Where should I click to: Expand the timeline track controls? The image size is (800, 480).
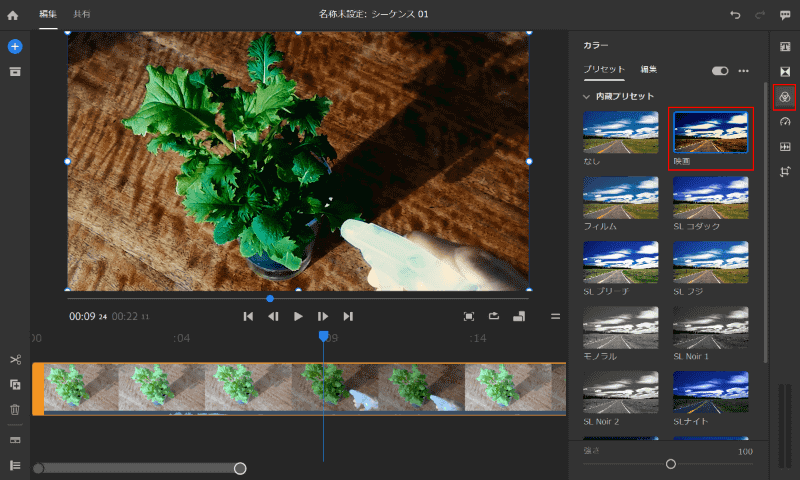pyautogui.click(x=15, y=465)
